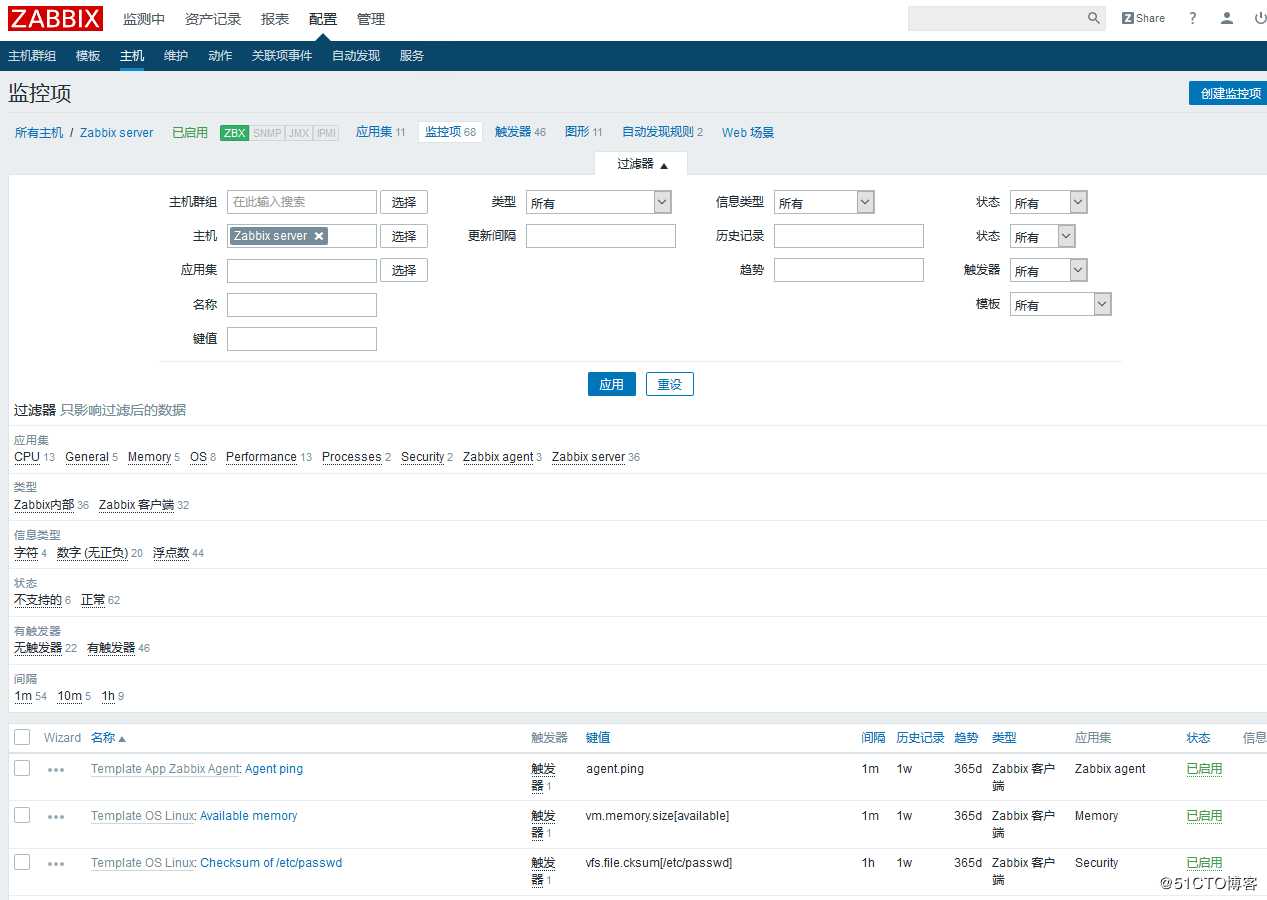Click the search magnifier icon
1267x900 pixels.
coord(1094,18)
